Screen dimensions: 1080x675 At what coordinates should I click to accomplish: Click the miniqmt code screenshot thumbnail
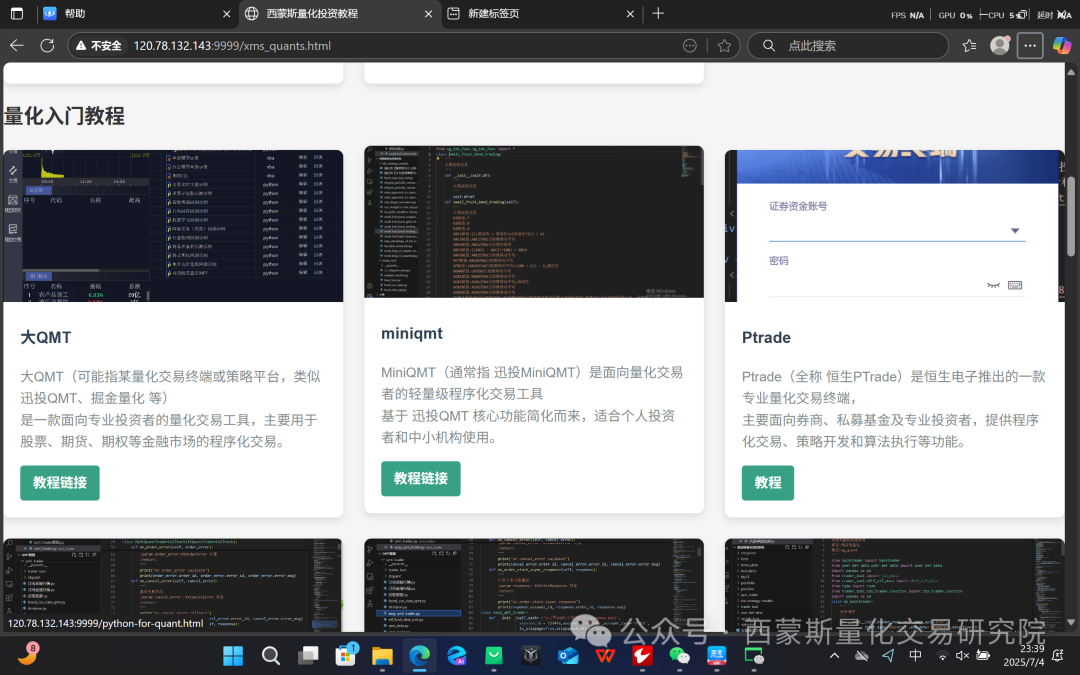point(534,222)
